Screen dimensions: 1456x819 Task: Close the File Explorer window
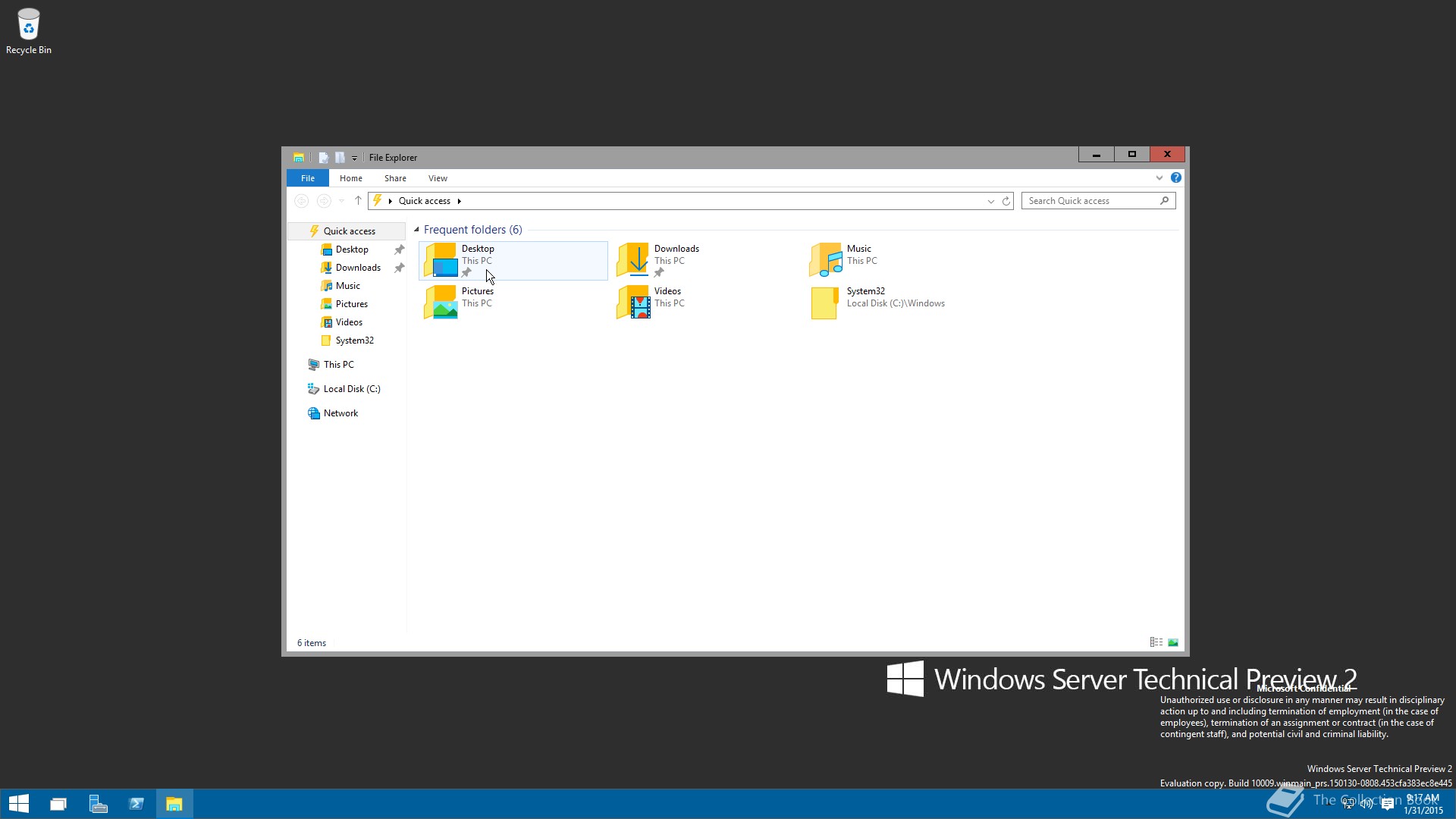coord(1168,155)
